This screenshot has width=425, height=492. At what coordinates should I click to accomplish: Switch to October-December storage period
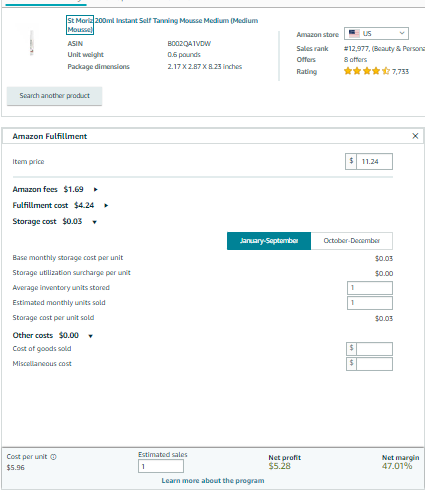click(x=352, y=241)
